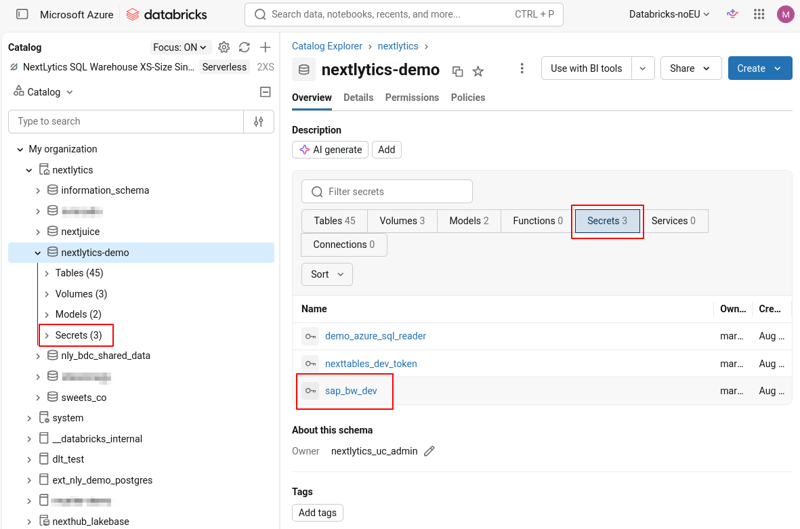This screenshot has width=800, height=529.
Task: Click the key icon beside sap_bw_dev
Action: point(310,391)
